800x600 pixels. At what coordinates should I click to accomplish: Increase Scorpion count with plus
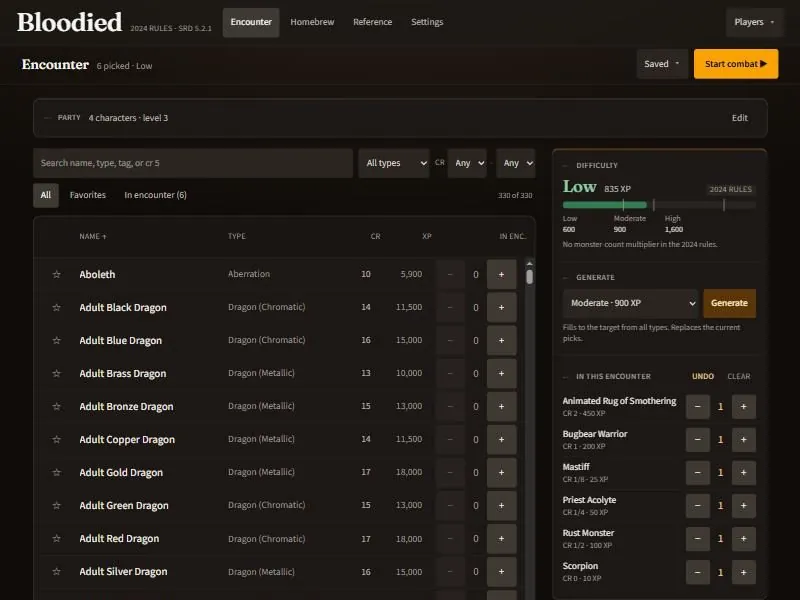[743, 572]
